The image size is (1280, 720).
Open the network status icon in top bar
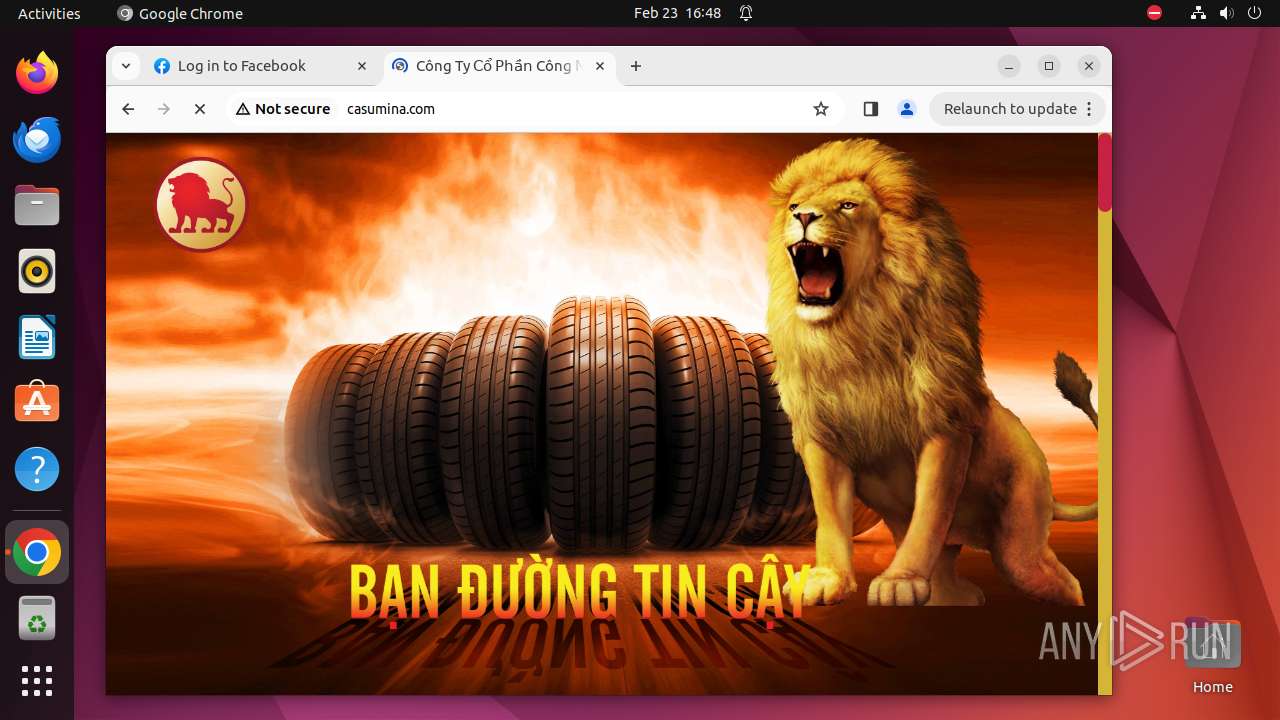point(1198,13)
